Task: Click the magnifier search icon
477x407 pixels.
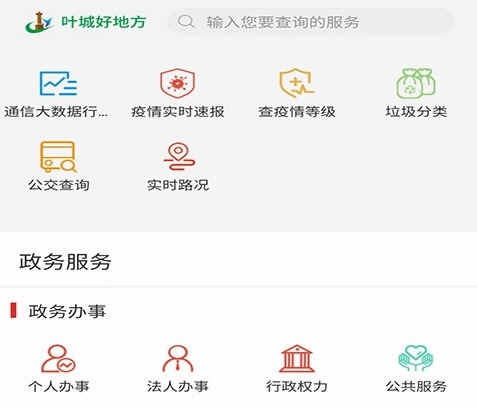Action: tap(186, 22)
